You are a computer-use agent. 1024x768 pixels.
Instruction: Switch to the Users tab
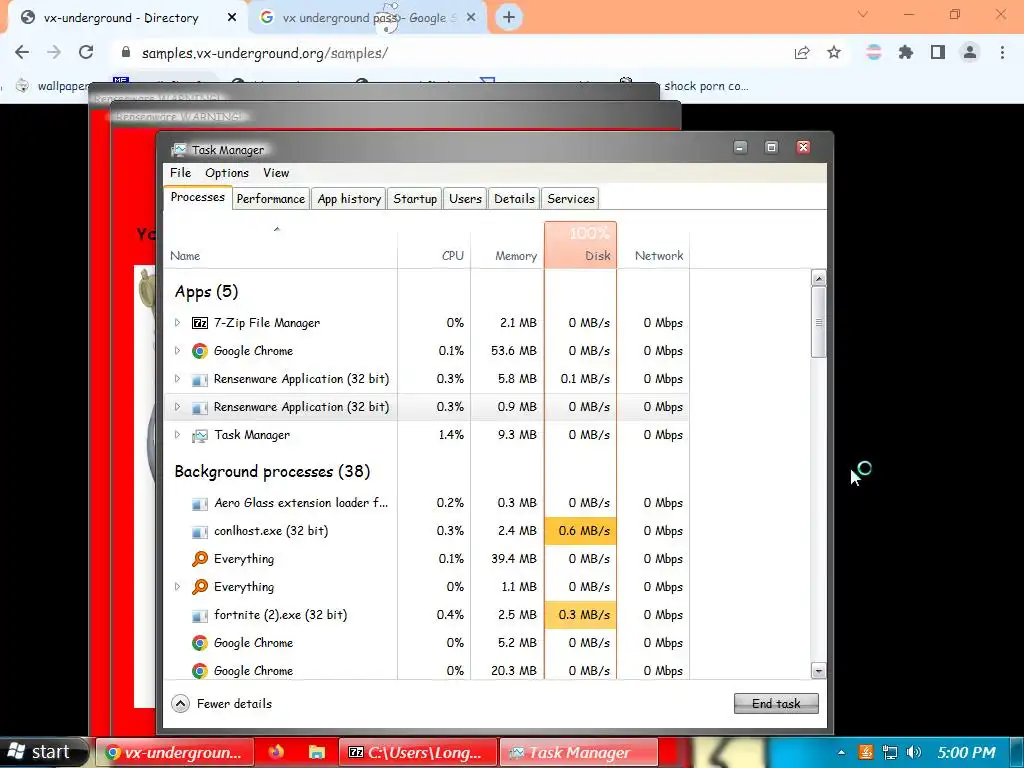465,199
